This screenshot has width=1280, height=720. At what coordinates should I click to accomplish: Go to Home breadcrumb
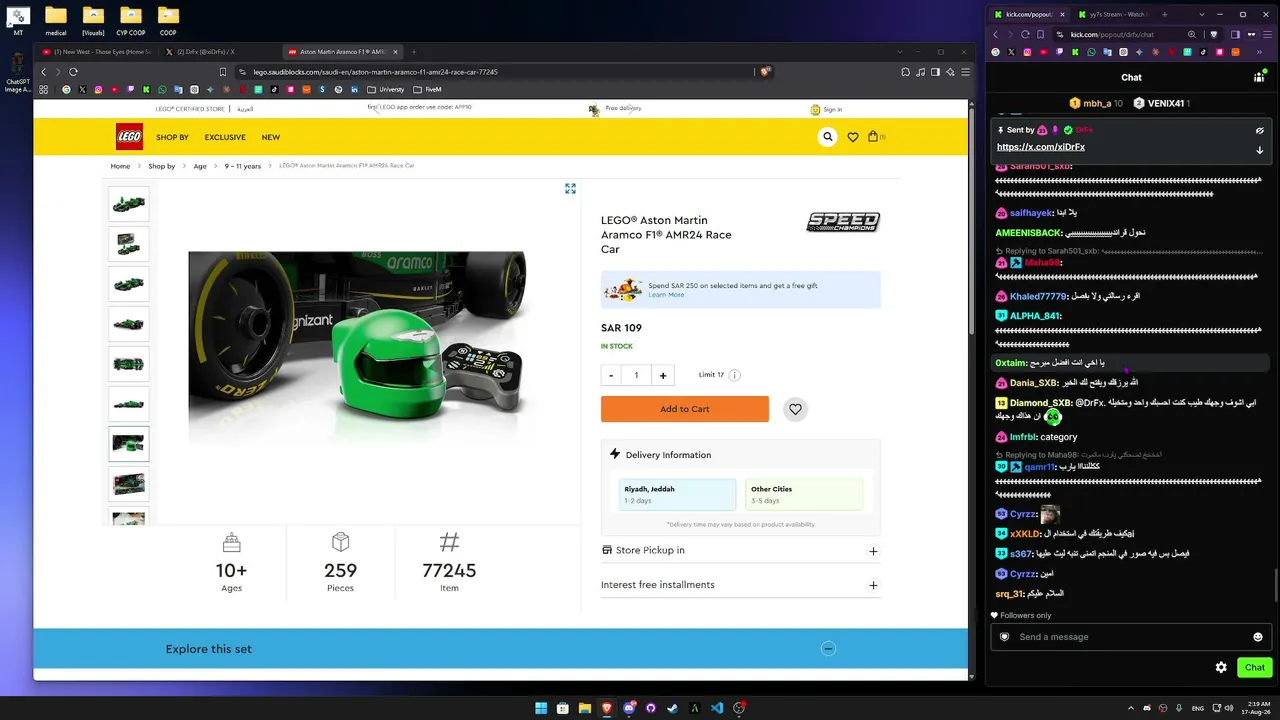pyautogui.click(x=120, y=166)
